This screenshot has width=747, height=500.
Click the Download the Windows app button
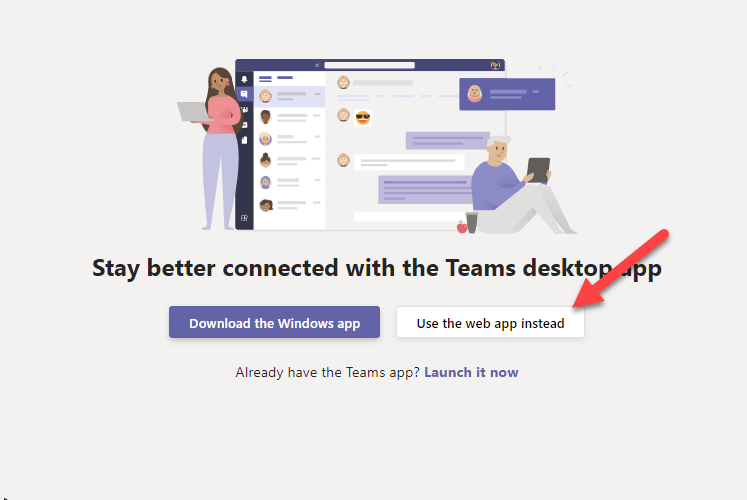[x=274, y=322]
